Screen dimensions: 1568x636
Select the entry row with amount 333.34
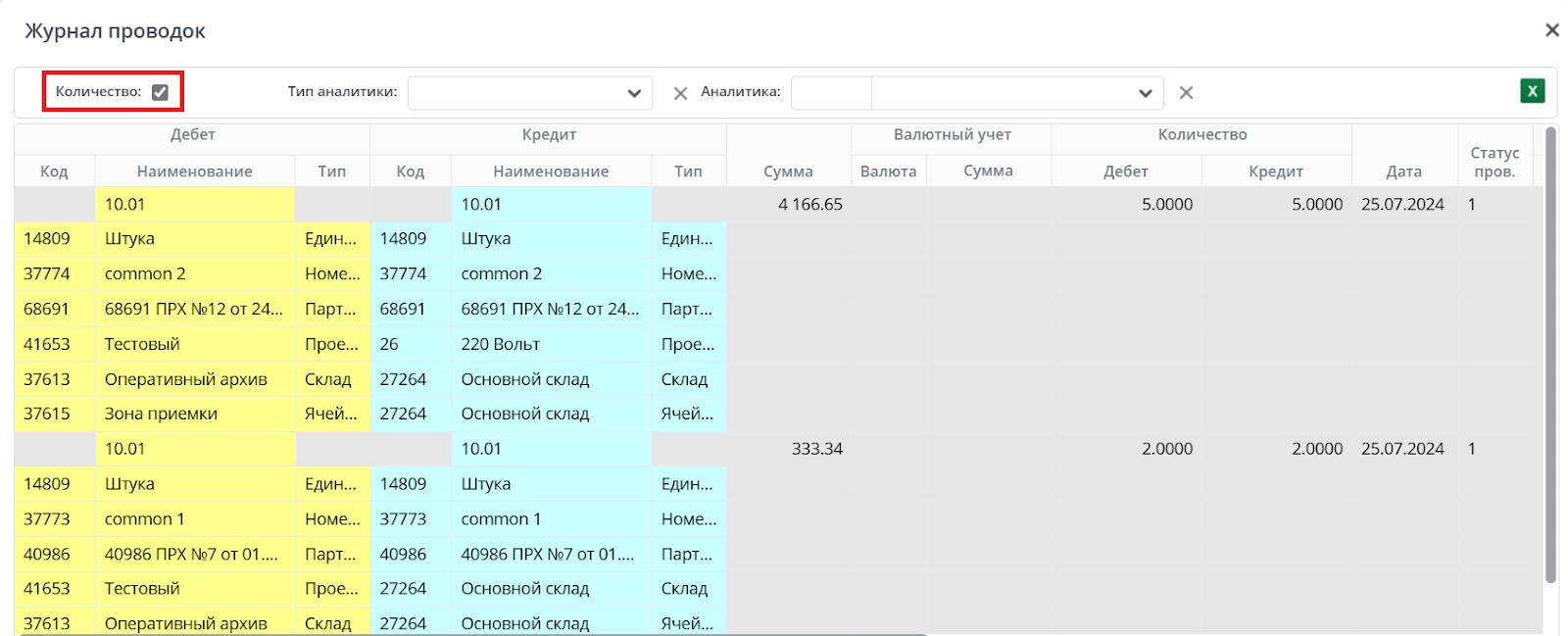click(x=816, y=449)
